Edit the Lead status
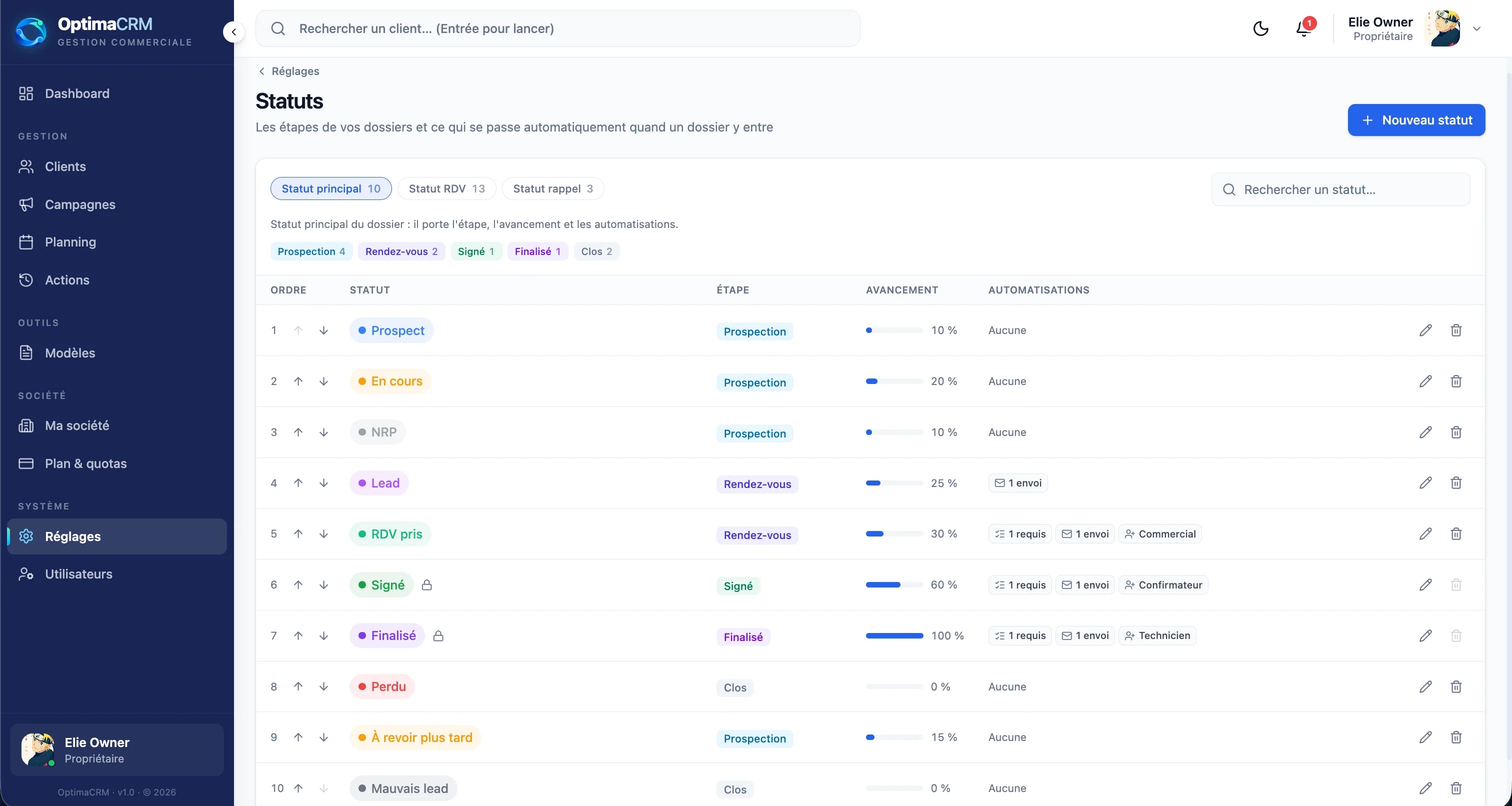The image size is (1512, 806). point(1425,482)
